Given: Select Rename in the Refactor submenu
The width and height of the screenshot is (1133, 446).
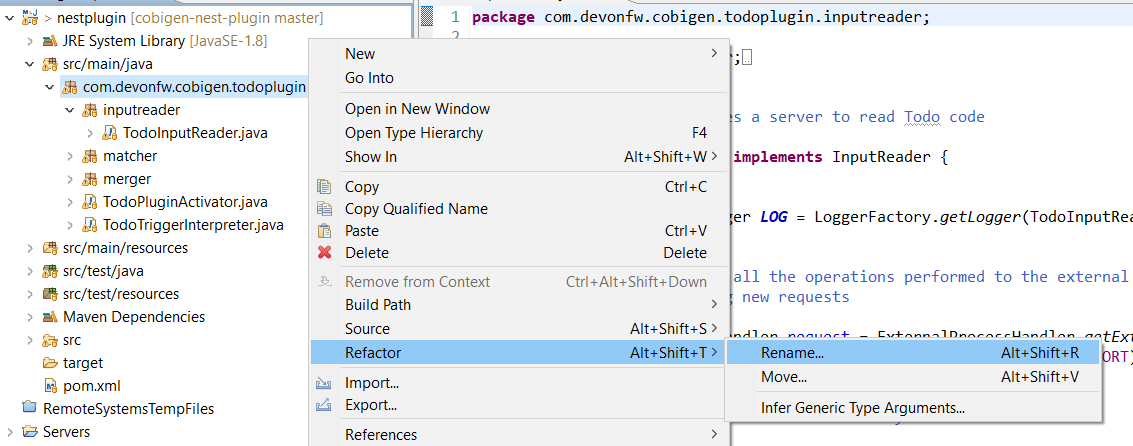Looking at the screenshot, I should tap(792, 353).
